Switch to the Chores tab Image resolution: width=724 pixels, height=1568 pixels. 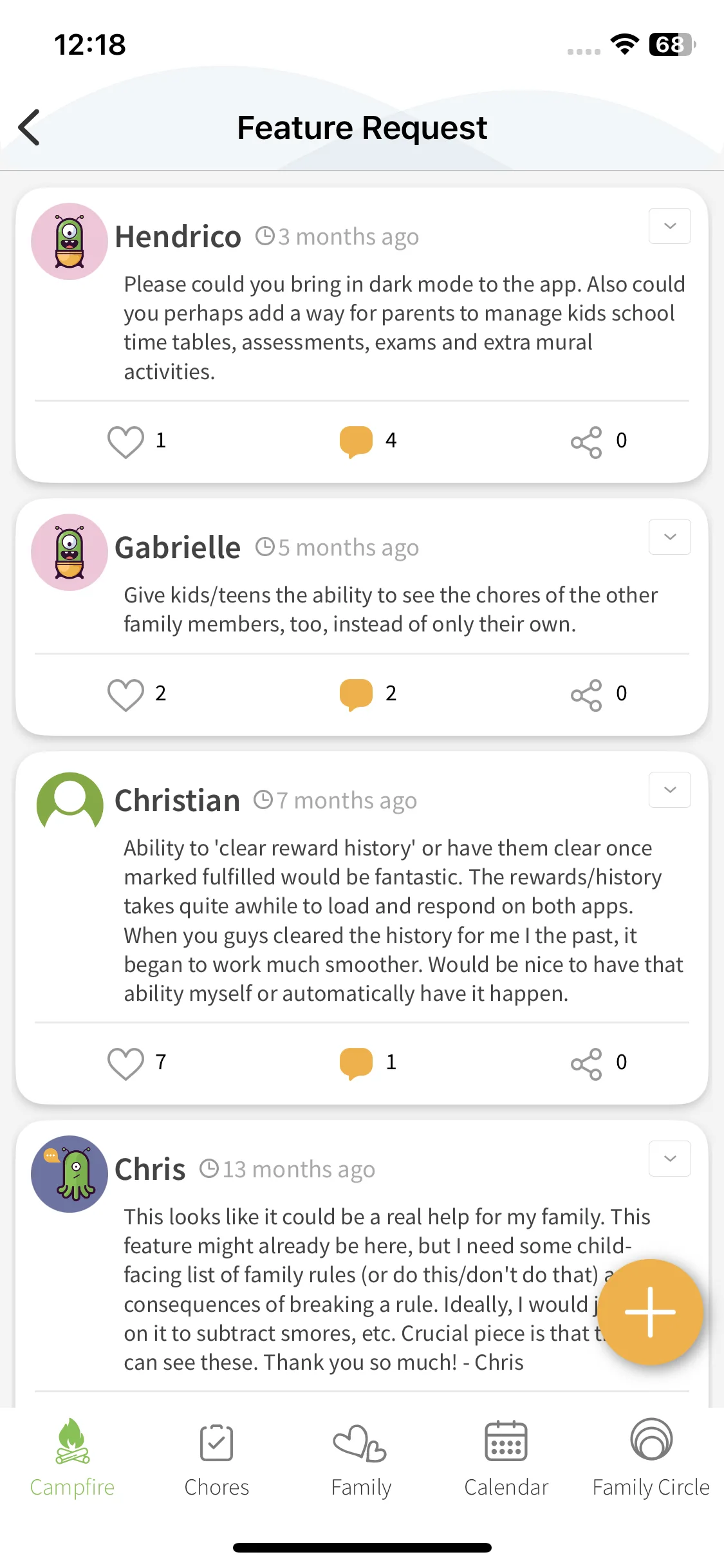coord(217,1457)
